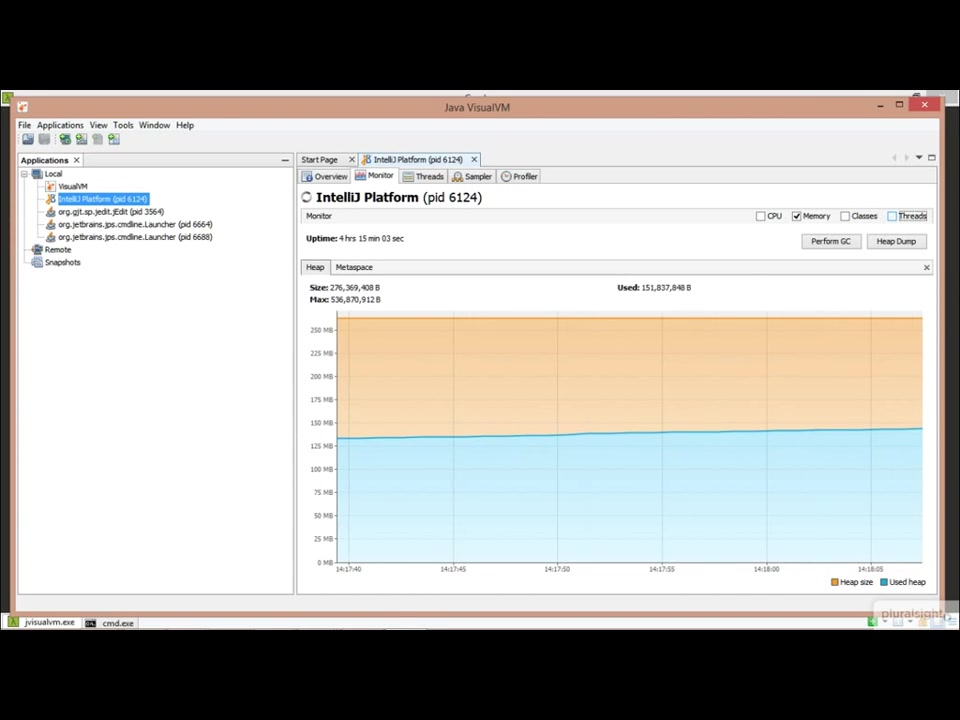Viewport: 960px width, 720px height.
Task: Click the Load Snapshot toolbar icon
Action: (x=27, y=139)
